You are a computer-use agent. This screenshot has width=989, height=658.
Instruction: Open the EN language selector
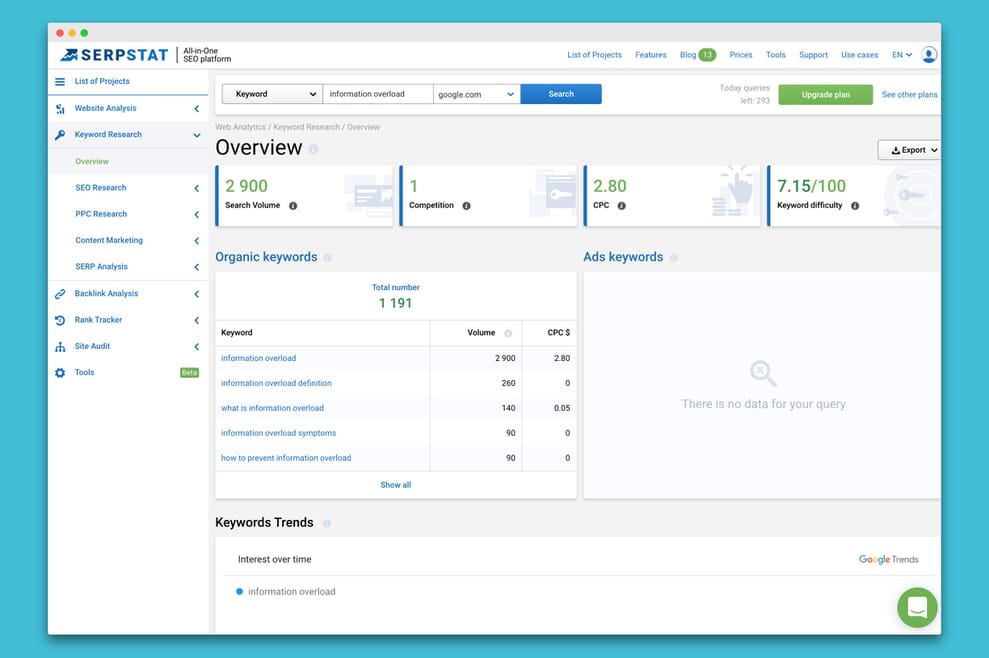902,55
